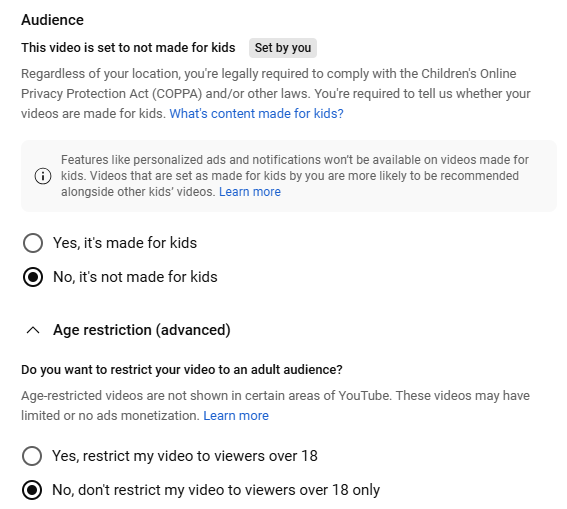Click the personalized ads notice text
This screenshot has height=509, width=567.
(295, 176)
